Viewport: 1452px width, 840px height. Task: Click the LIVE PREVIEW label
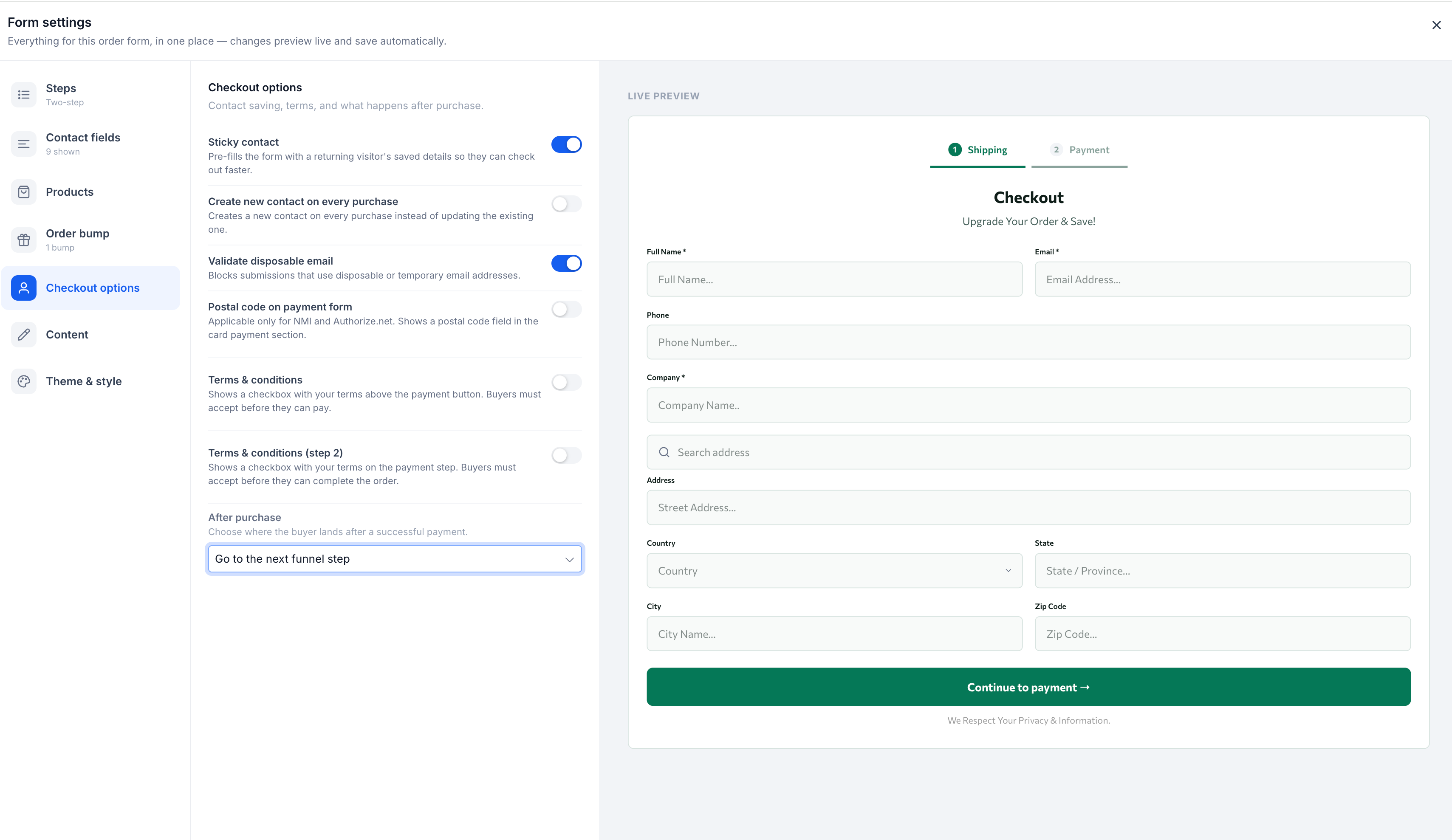coord(663,96)
